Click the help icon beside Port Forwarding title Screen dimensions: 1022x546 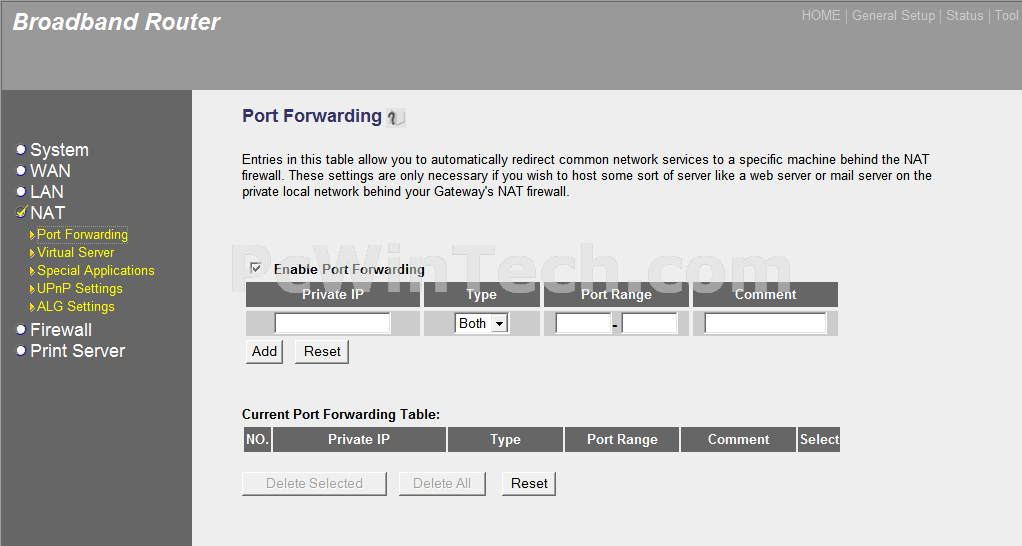pos(396,117)
